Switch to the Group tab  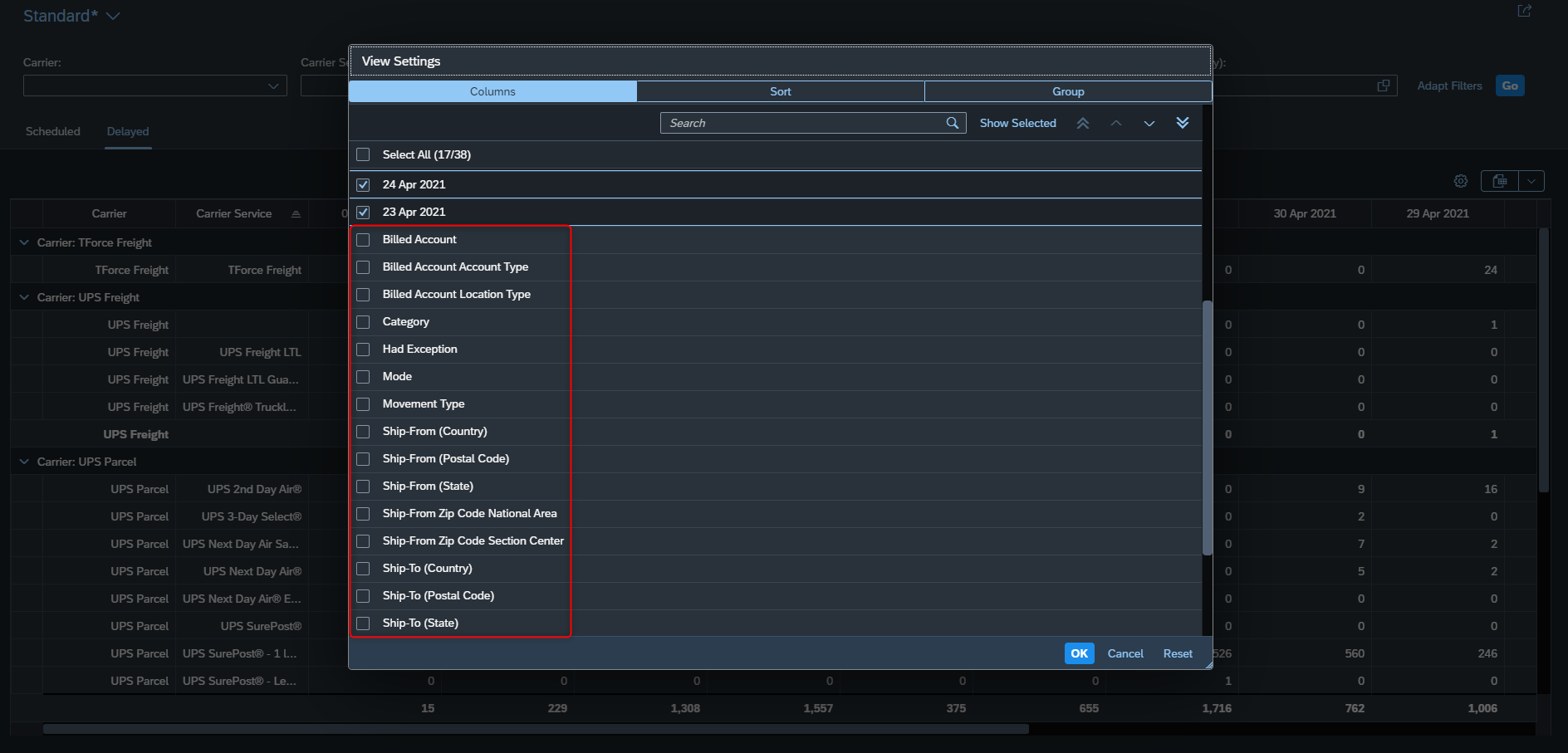[x=1068, y=91]
